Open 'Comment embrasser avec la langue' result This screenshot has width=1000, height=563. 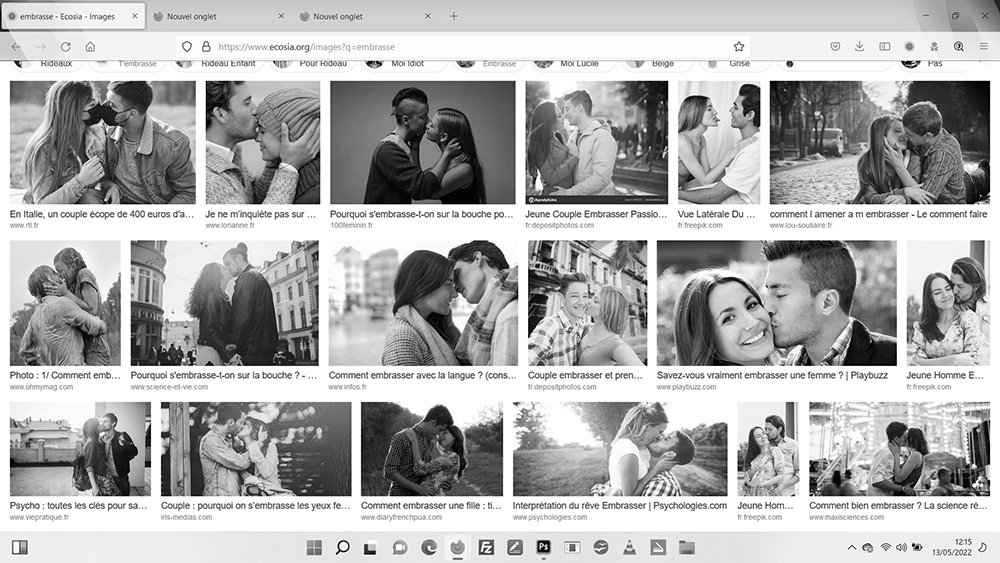(x=423, y=376)
